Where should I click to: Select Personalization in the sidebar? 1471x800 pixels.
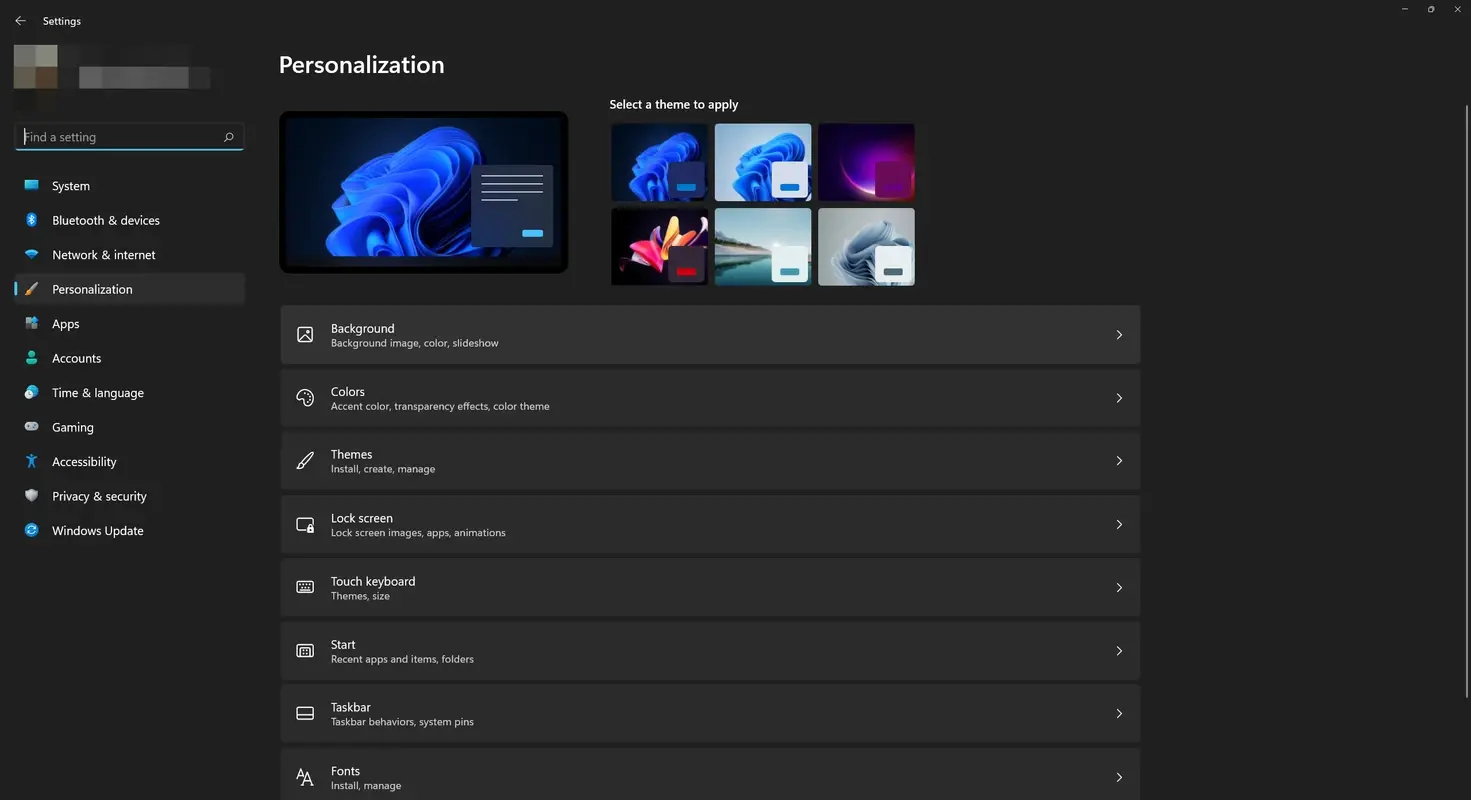91,288
